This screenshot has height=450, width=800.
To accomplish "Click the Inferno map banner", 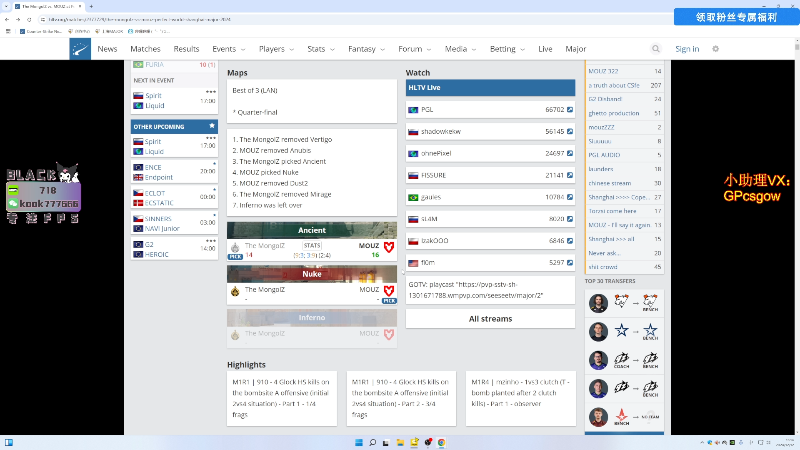I will tap(312, 317).
